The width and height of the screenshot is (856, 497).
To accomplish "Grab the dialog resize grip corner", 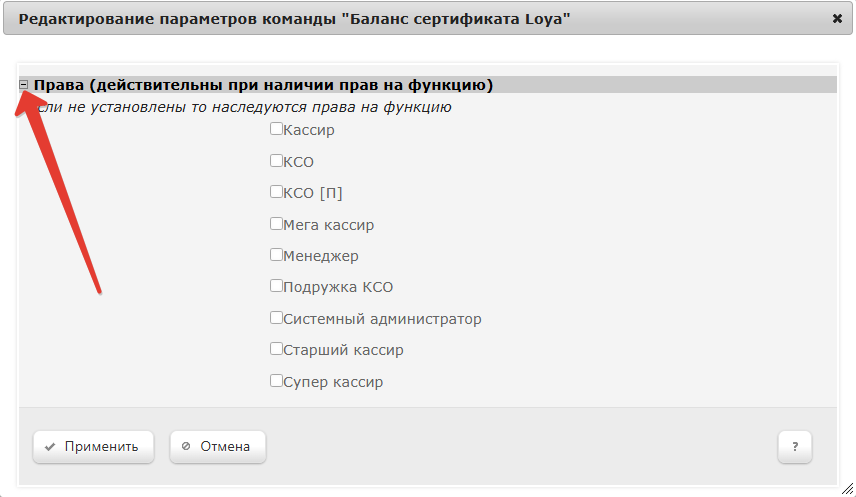I will pyautogui.click(x=846, y=488).
